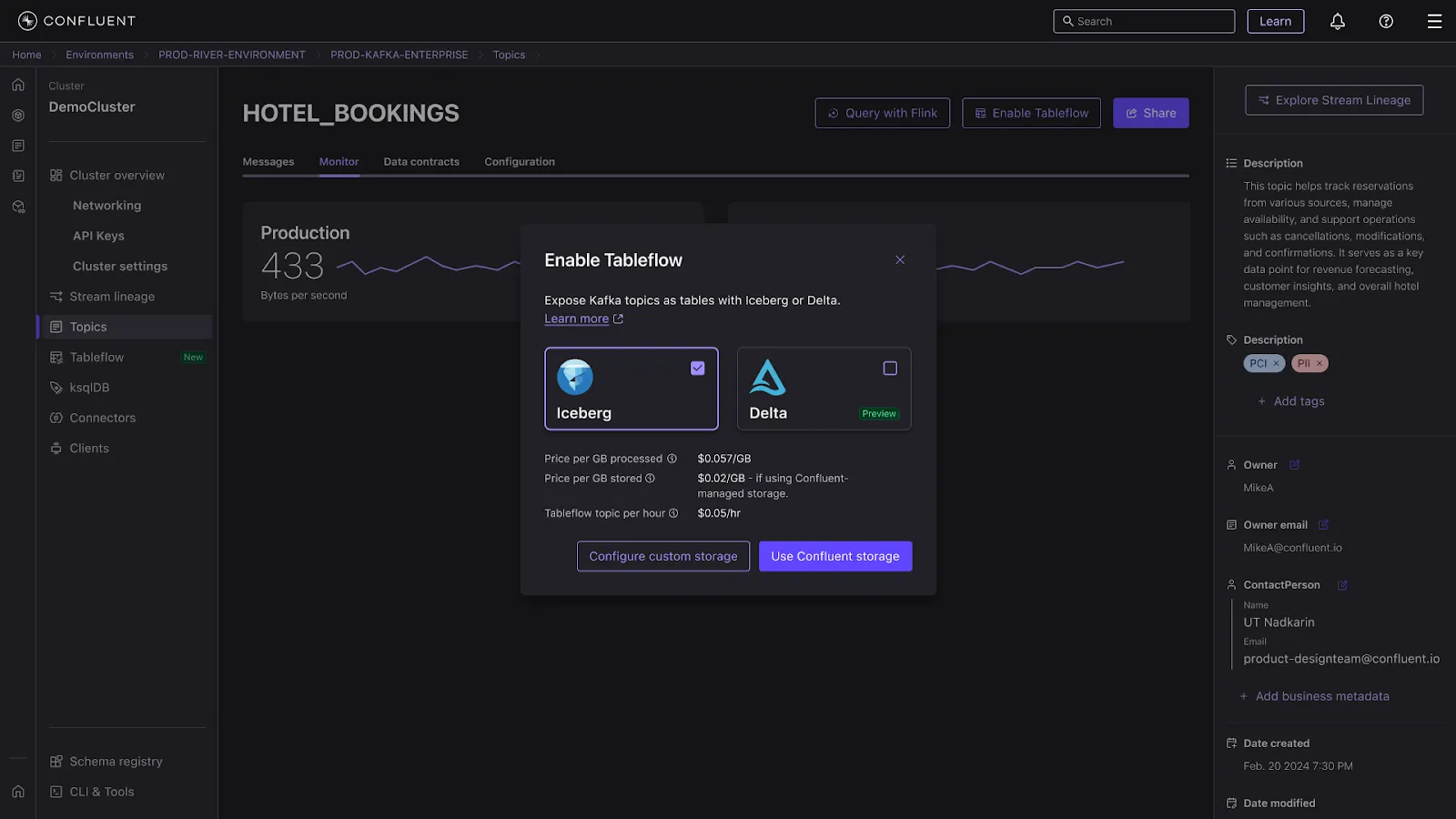Image resolution: width=1456 pixels, height=819 pixels.
Task: Click the product-designteam@confluent.io email
Action: coord(1341,659)
